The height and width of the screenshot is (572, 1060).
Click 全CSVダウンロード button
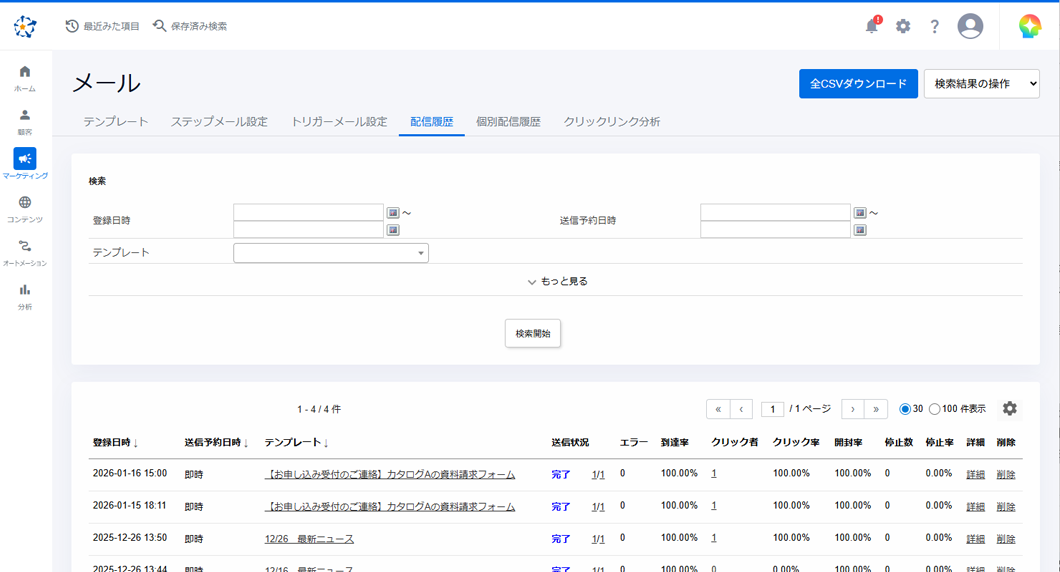tap(859, 84)
